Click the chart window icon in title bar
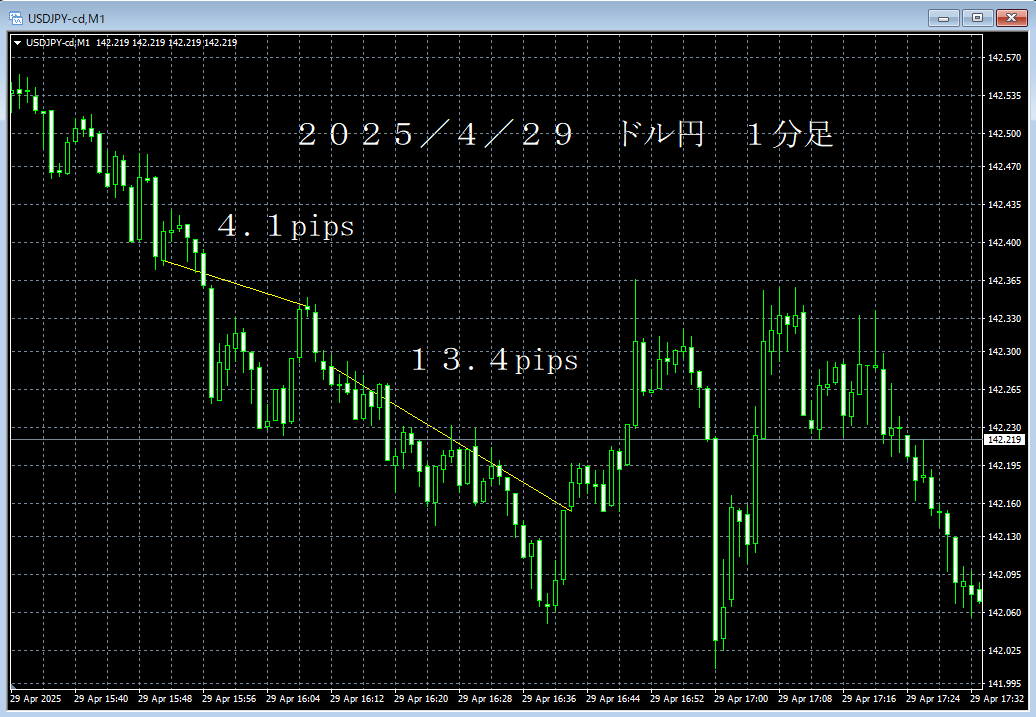This screenshot has height=717, width=1036. [16, 18]
